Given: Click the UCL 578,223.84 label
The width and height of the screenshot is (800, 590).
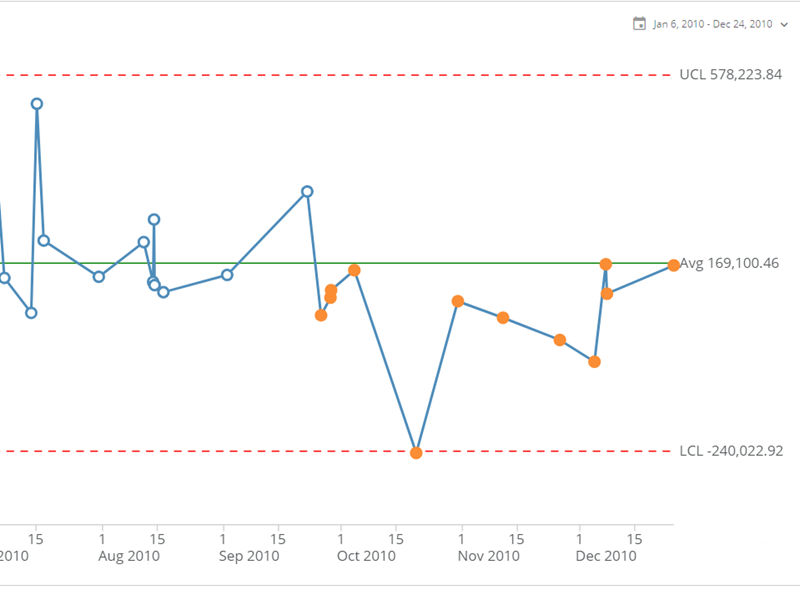Looking at the screenshot, I should coord(730,75).
